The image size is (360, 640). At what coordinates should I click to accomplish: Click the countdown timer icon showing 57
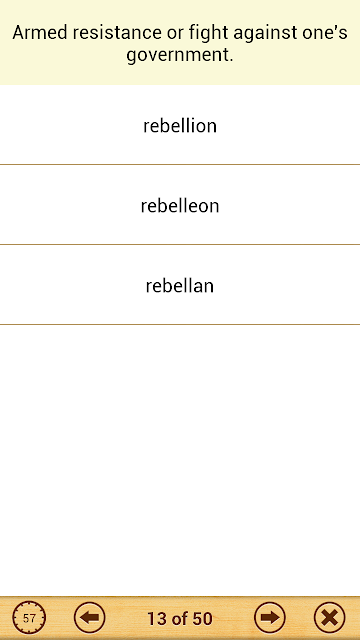tap(29, 618)
